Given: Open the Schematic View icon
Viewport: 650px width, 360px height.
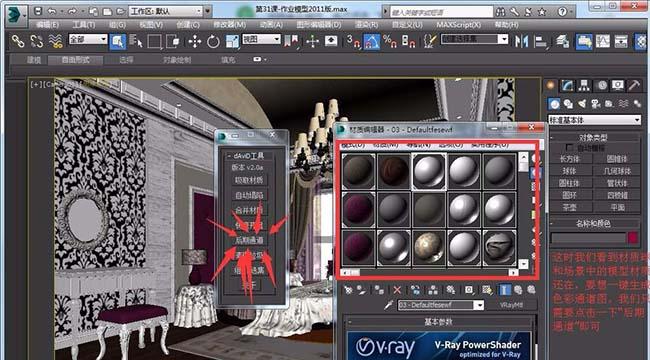Looking at the screenshot, I should 621,41.
